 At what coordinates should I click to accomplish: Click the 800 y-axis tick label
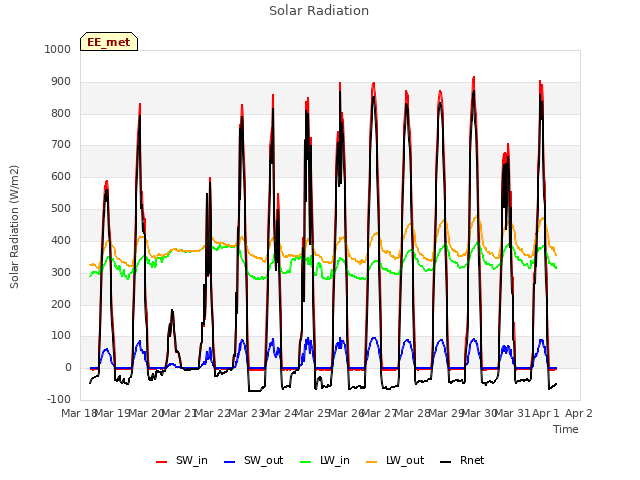(x=61, y=113)
